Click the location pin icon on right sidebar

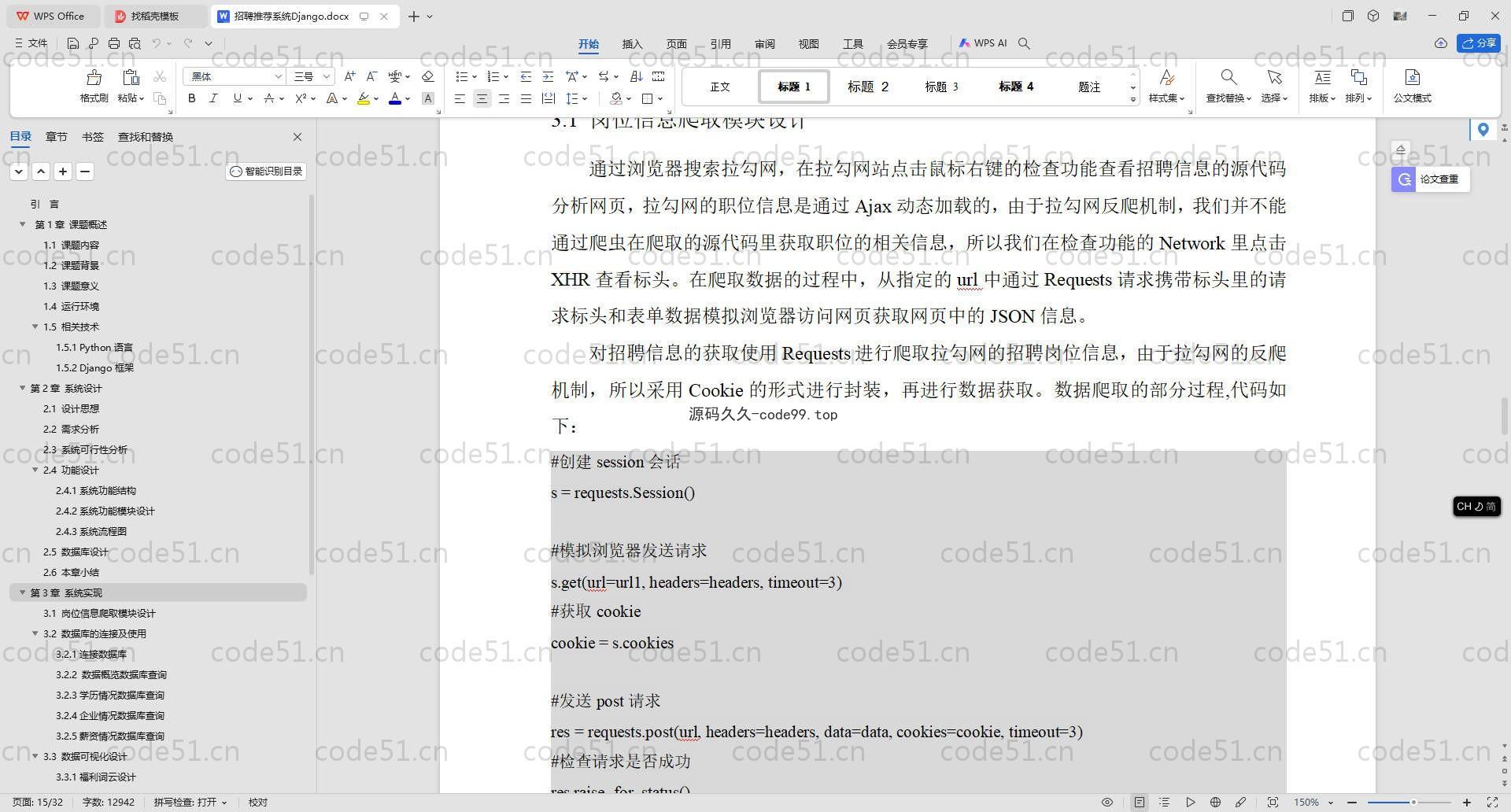(x=1483, y=129)
